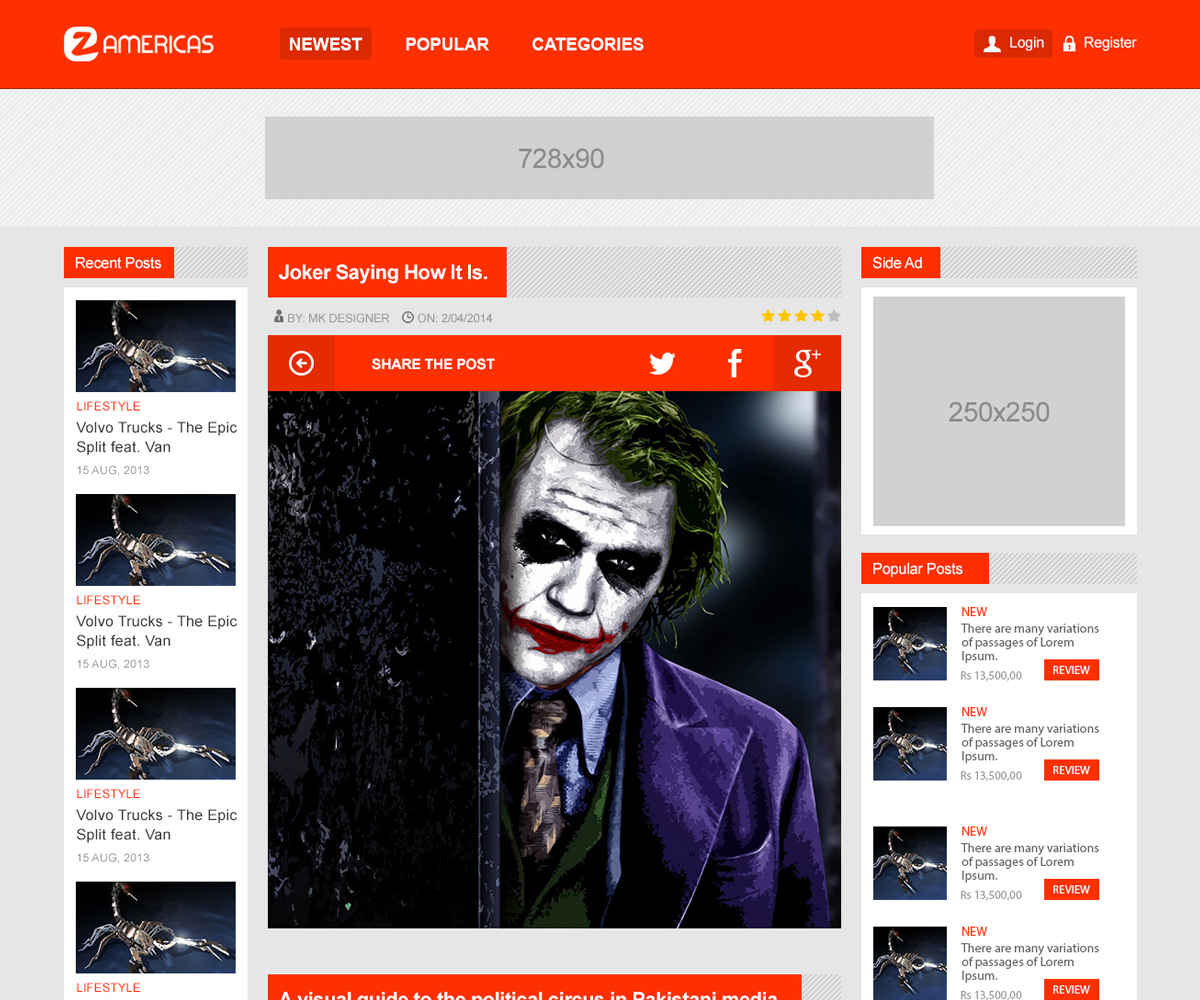
Task: Open the Joker Saying How It Is title
Action: pos(383,272)
